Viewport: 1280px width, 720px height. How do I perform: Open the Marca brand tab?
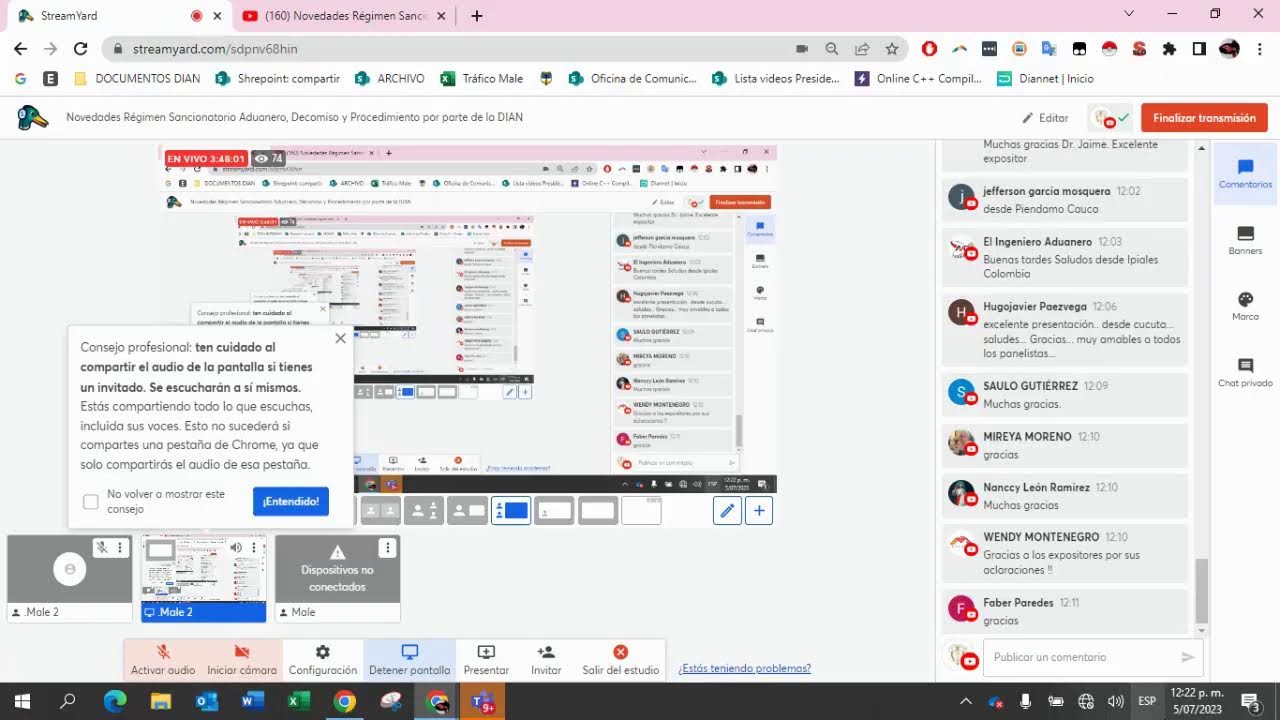(1245, 306)
